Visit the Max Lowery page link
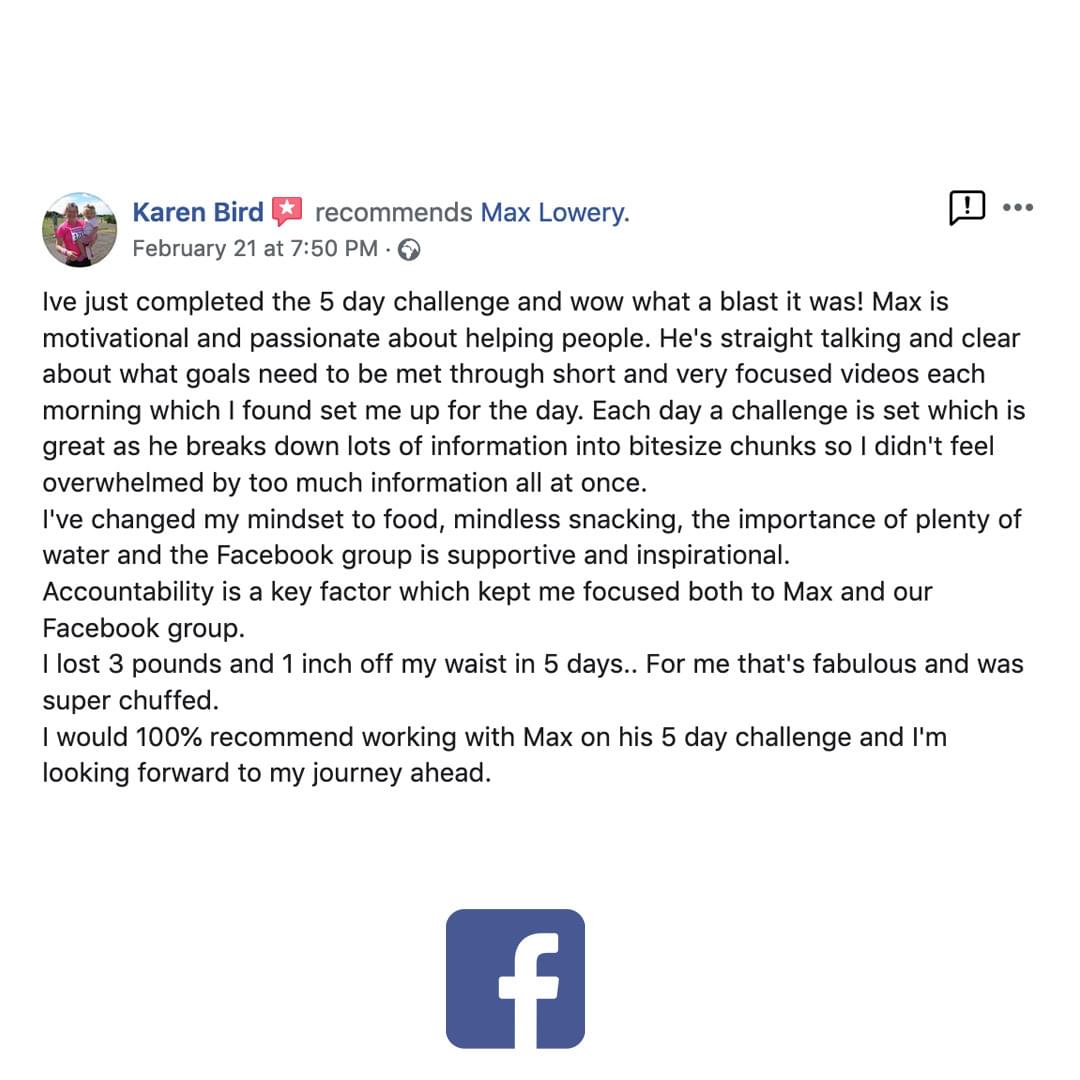This screenshot has height=1080, width=1080. coord(554,212)
